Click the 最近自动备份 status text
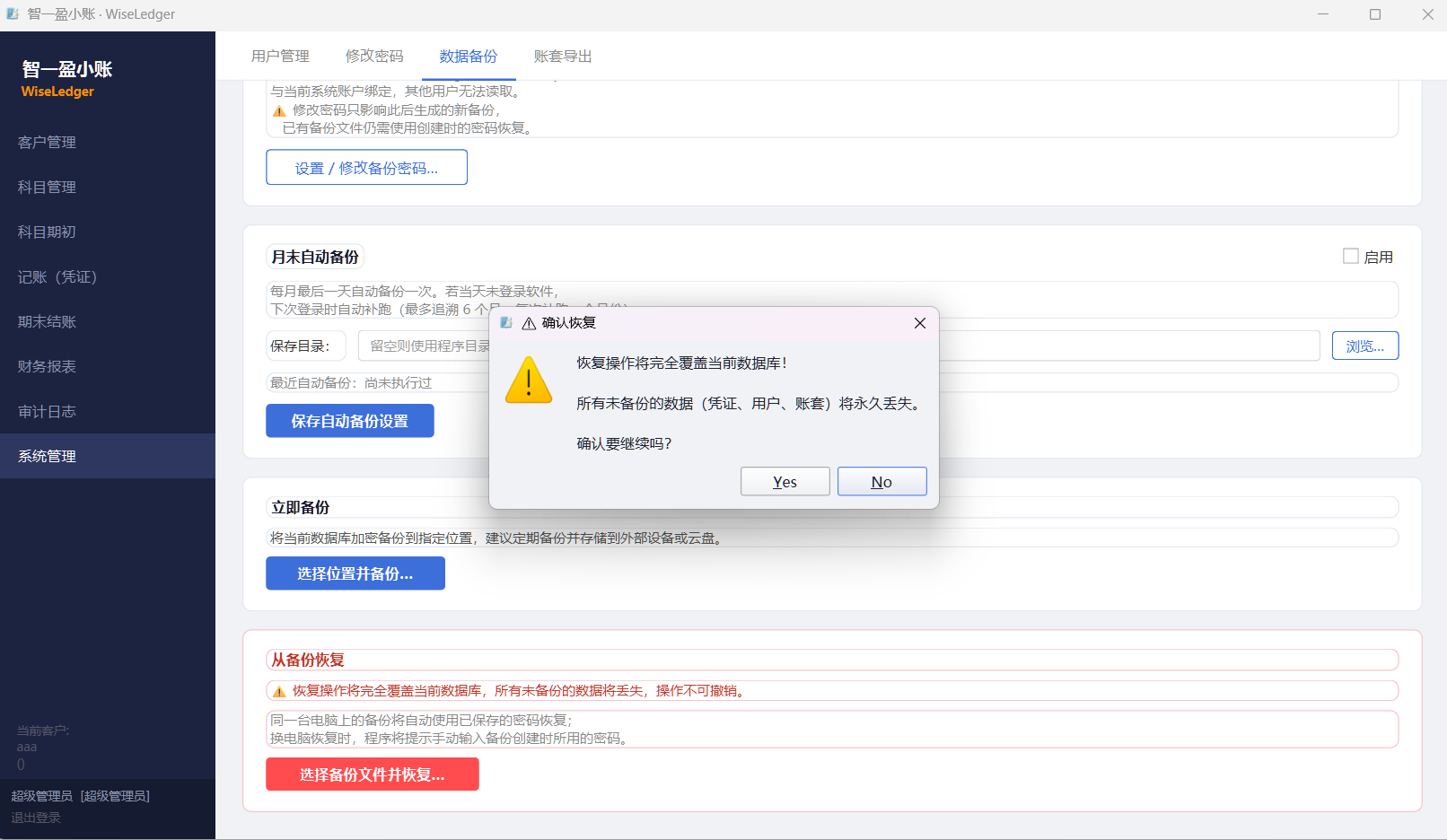The height and width of the screenshot is (840, 1447). pyautogui.click(x=351, y=382)
